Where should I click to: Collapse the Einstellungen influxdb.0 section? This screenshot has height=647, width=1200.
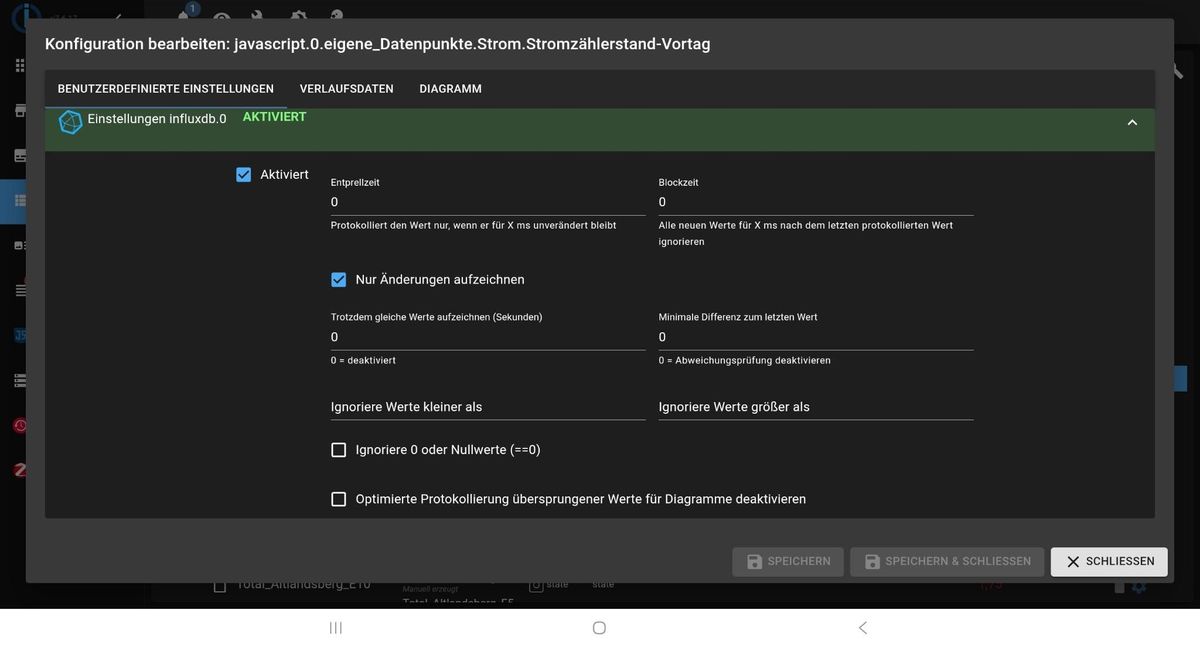(1132, 122)
